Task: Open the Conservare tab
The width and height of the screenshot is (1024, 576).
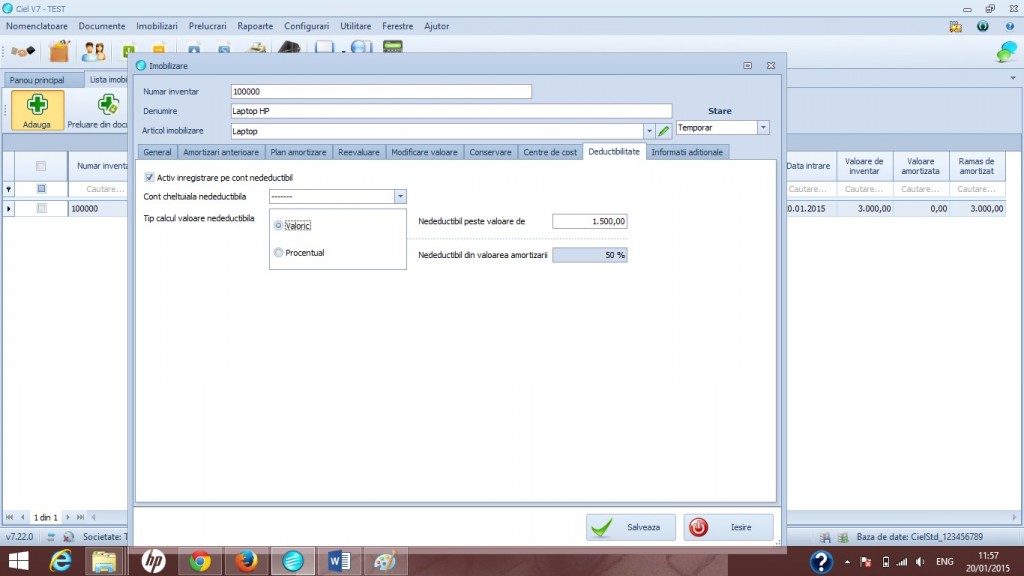Action: 490,152
